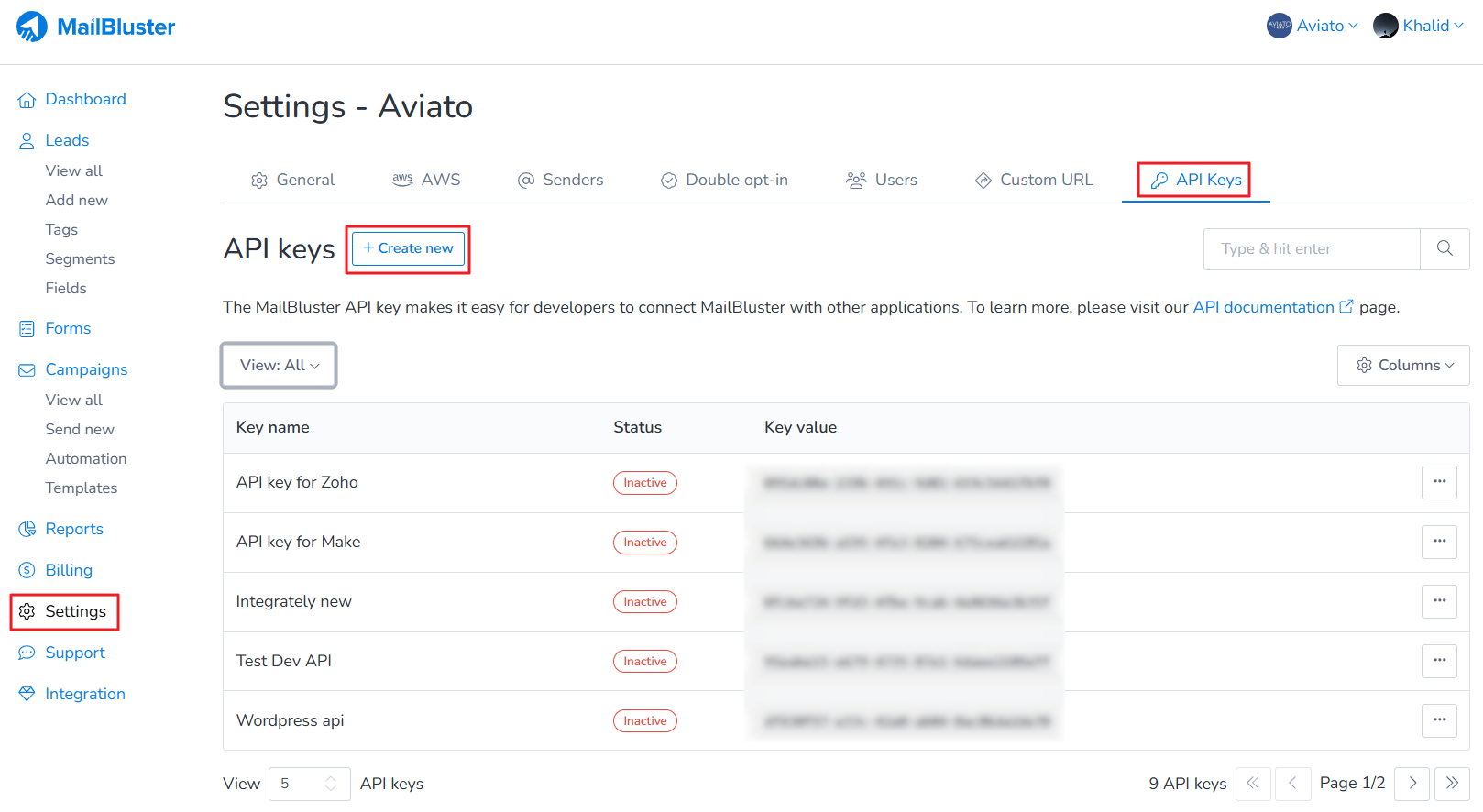Open Integration in the sidebar
The image size is (1483, 812).
click(x=84, y=694)
